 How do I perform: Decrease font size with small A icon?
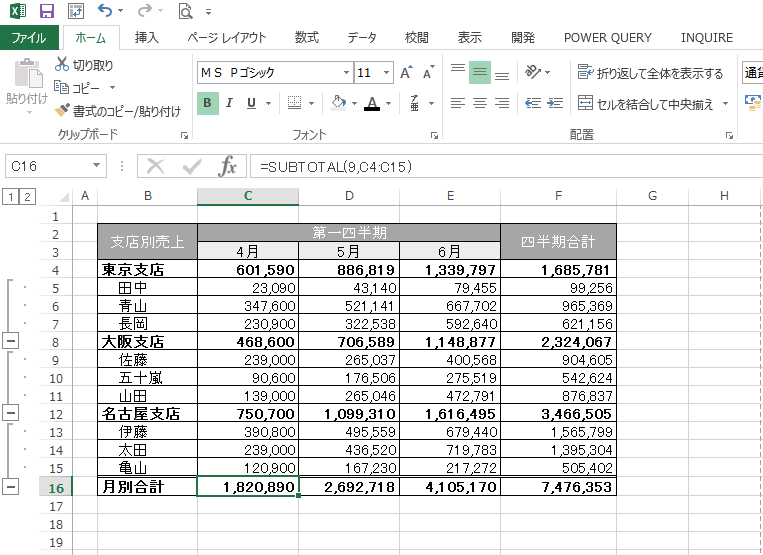click(428, 73)
